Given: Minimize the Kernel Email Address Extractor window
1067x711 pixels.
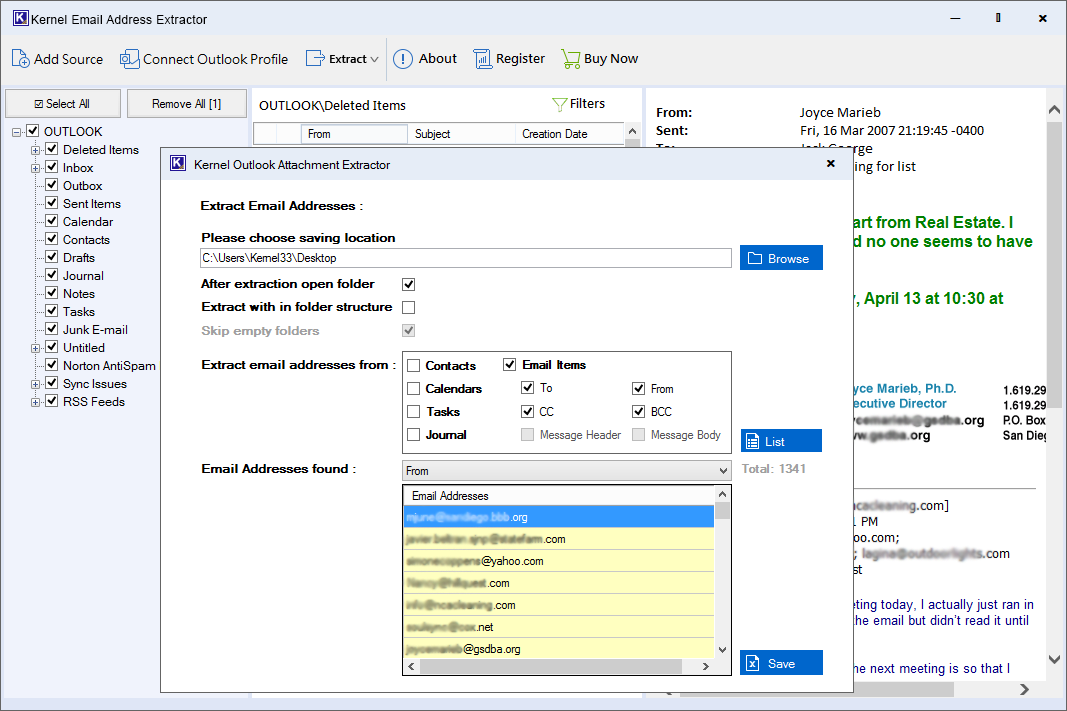Looking at the screenshot, I should point(955,18).
